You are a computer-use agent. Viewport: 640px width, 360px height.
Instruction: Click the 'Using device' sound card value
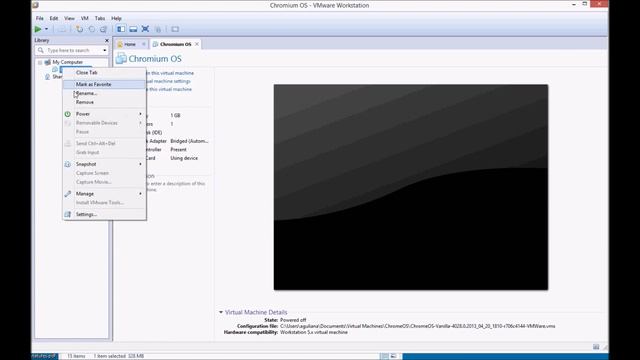pyautogui.click(x=184, y=158)
